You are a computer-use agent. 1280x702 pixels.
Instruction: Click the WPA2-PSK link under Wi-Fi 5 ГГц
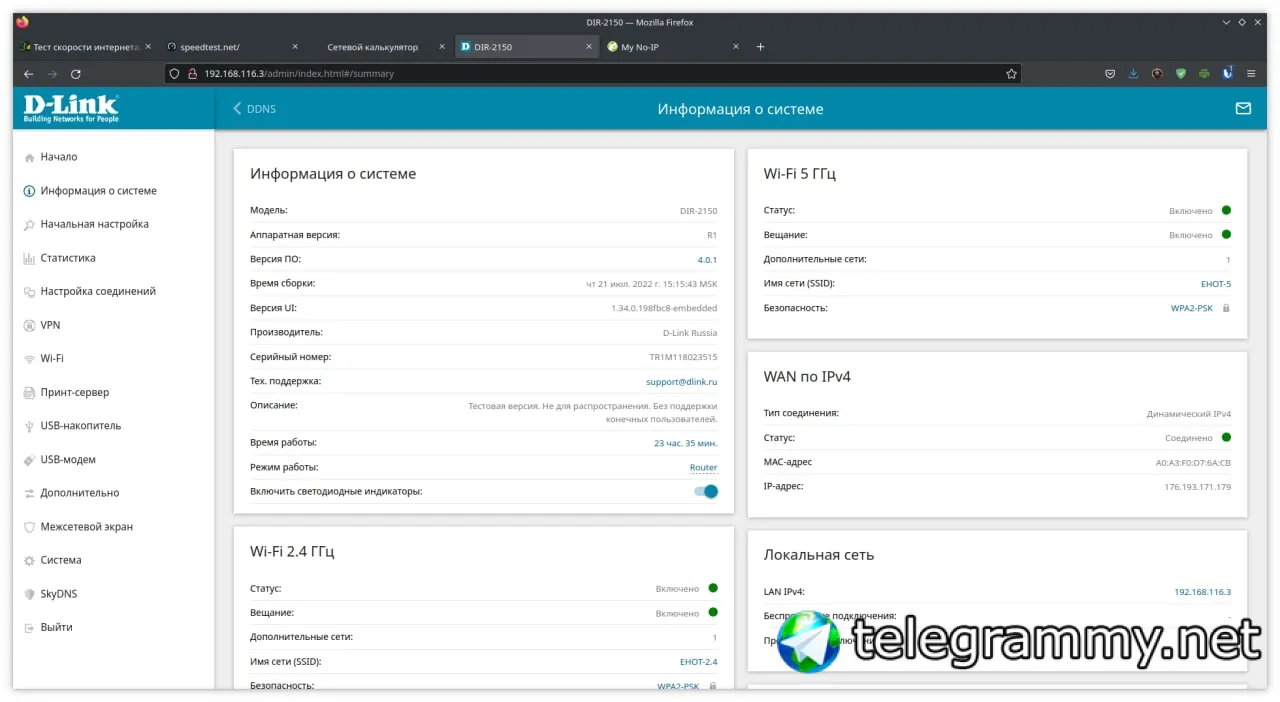pyautogui.click(x=1192, y=308)
